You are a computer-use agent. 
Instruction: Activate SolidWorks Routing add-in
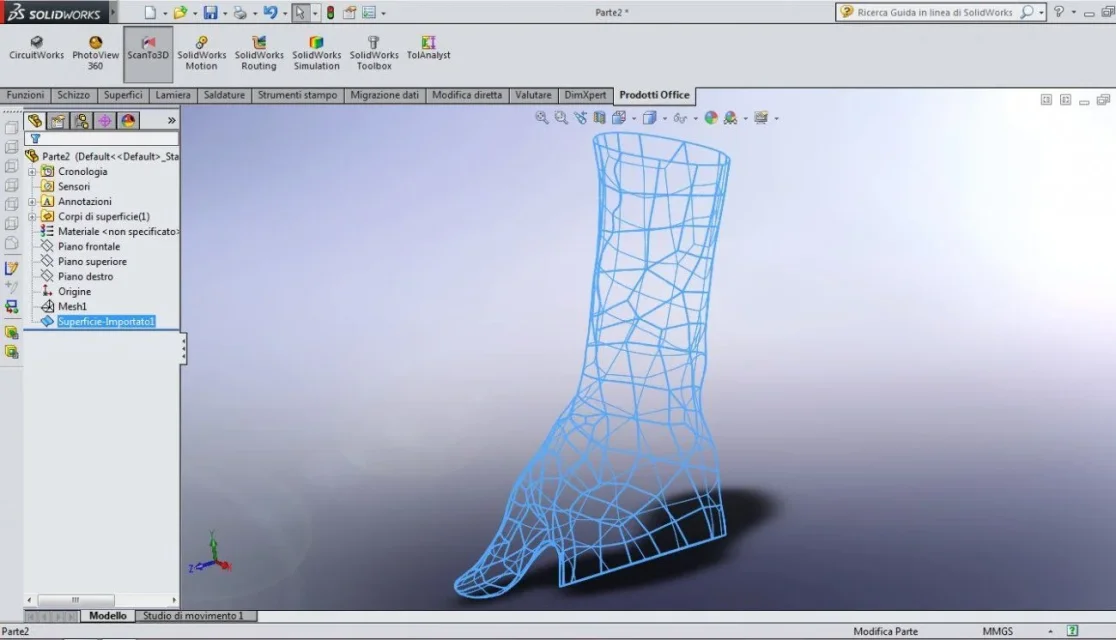pyautogui.click(x=259, y=53)
